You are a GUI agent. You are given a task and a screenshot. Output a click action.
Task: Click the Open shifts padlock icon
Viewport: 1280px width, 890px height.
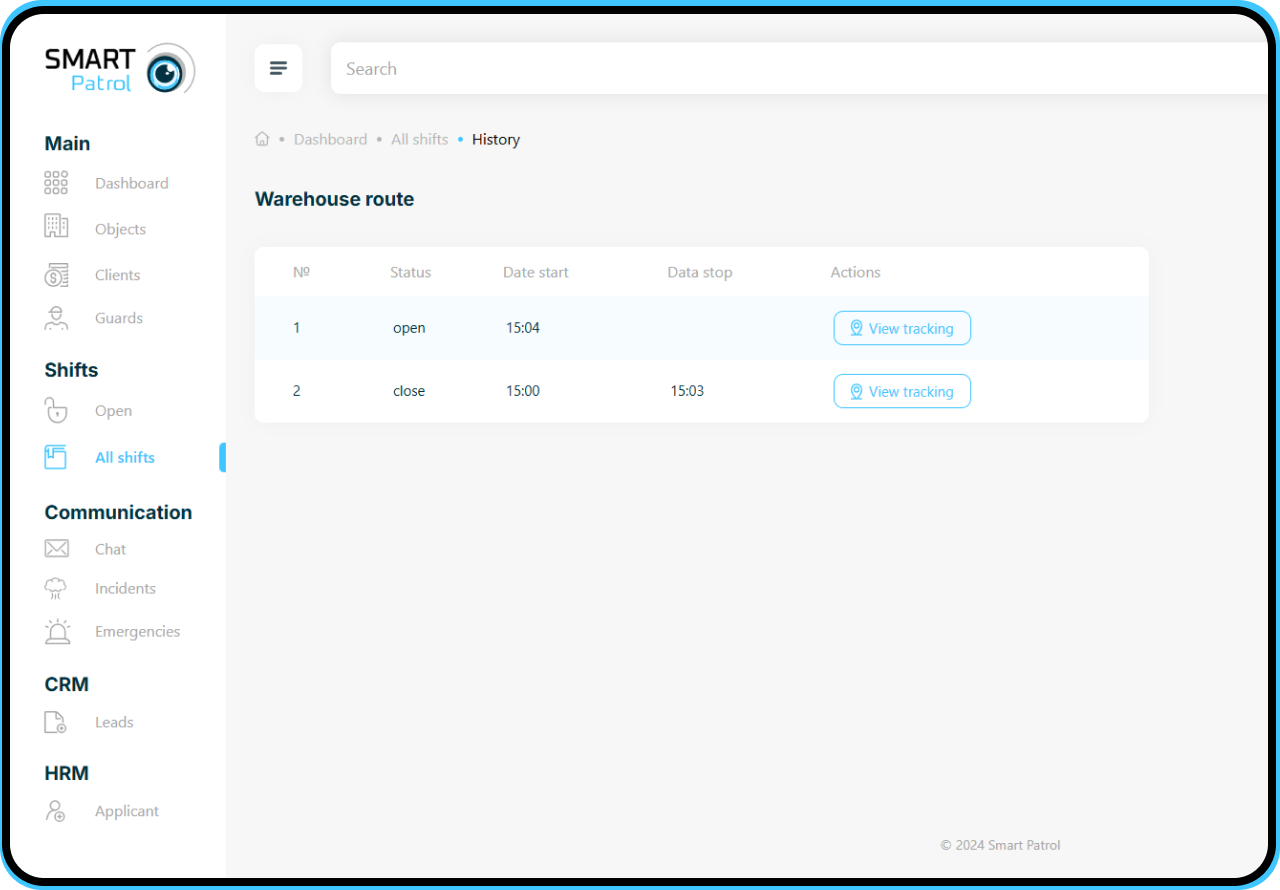(x=56, y=411)
